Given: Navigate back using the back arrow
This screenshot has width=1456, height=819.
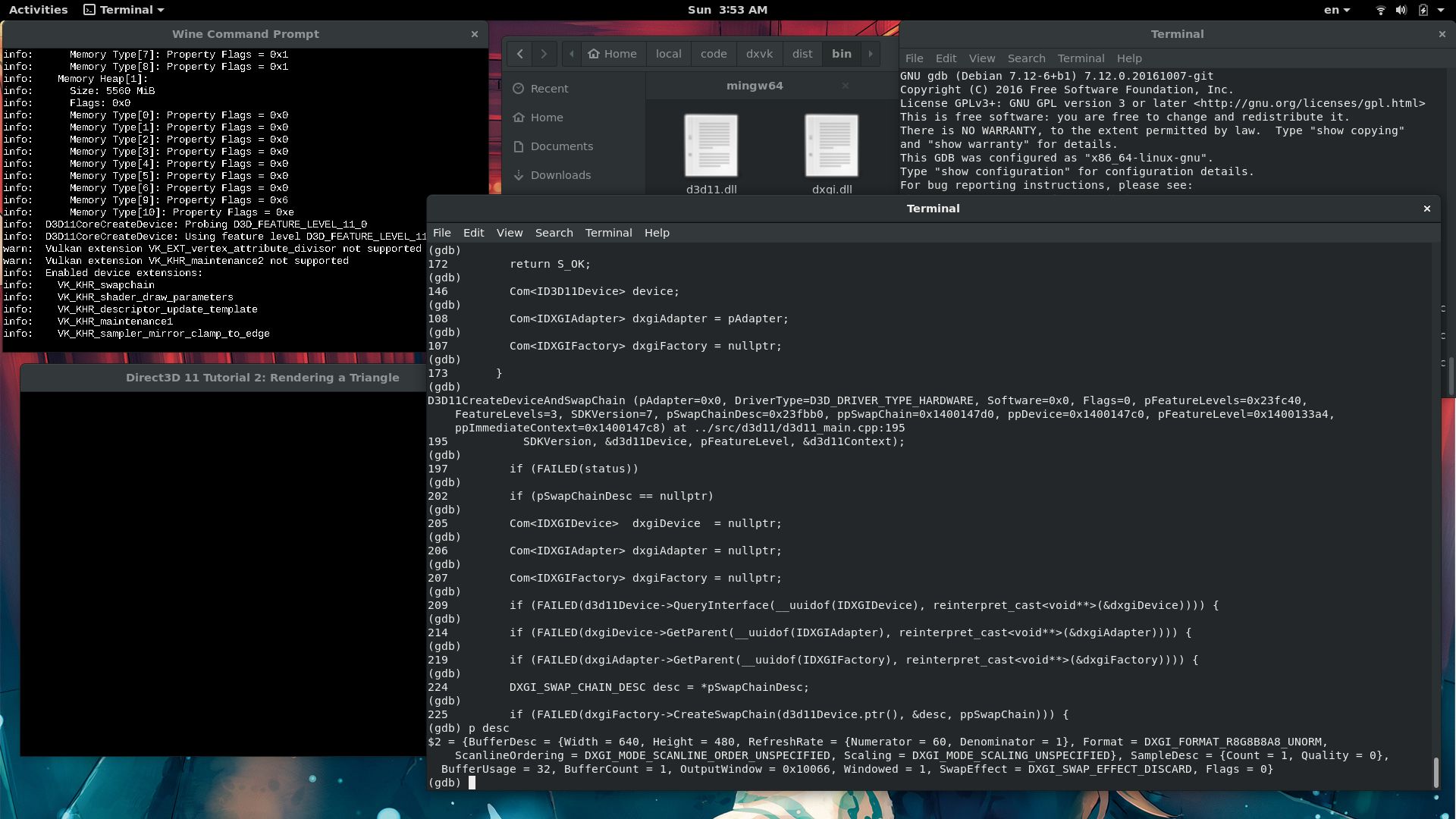Looking at the screenshot, I should pyautogui.click(x=519, y=53).
